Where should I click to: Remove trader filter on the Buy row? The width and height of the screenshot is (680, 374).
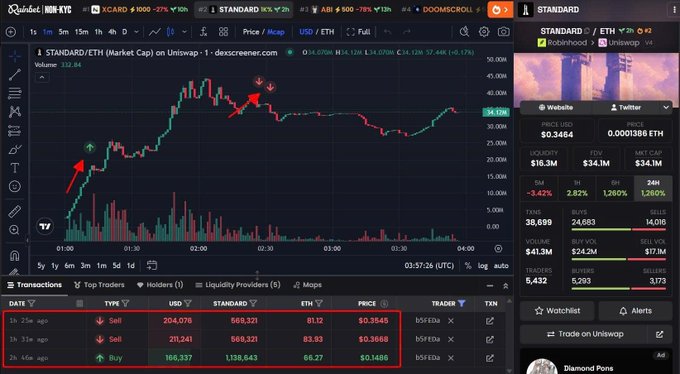click(451, 358)
